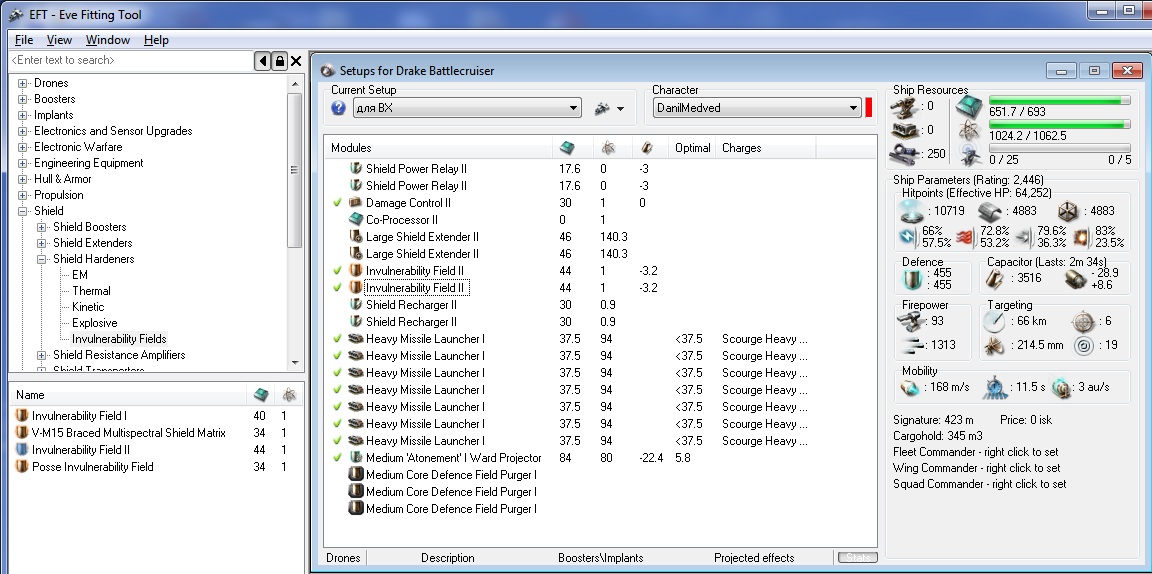Click Fleet Commander right click to set
The height and width of the screenshot is (574, 1152).
point(976,452)
